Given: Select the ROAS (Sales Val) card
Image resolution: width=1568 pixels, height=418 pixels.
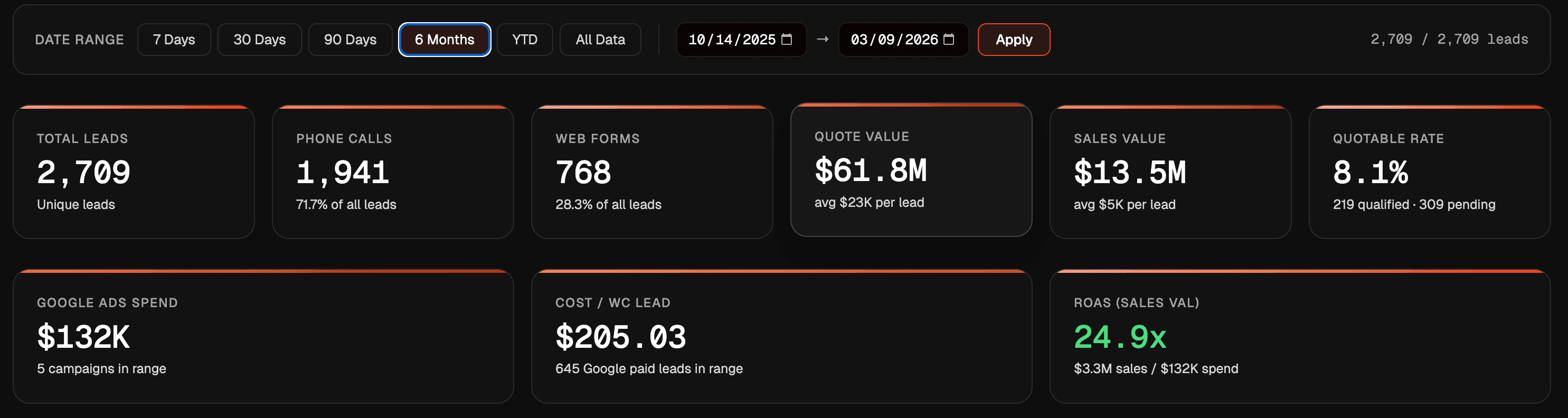Looking at the screenshot, I should pyautogui.click(x=1300, y=337).
